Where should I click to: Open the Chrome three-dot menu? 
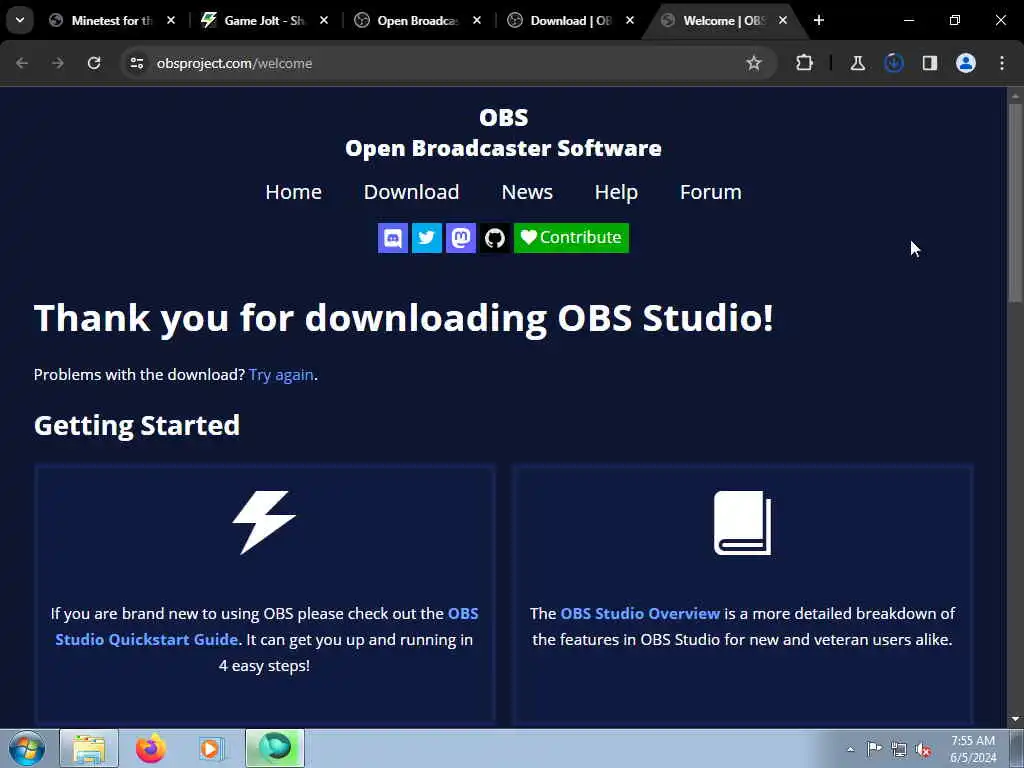click(1002, 63)
